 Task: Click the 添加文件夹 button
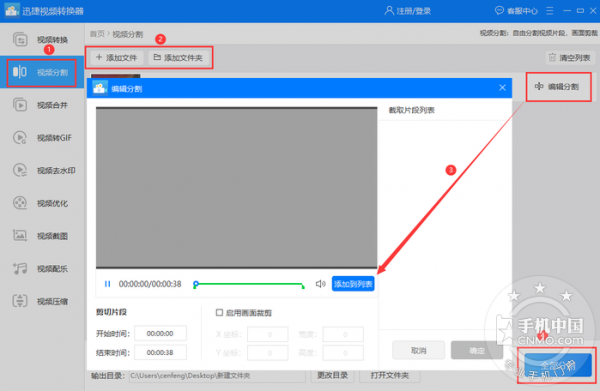(178, 58)
